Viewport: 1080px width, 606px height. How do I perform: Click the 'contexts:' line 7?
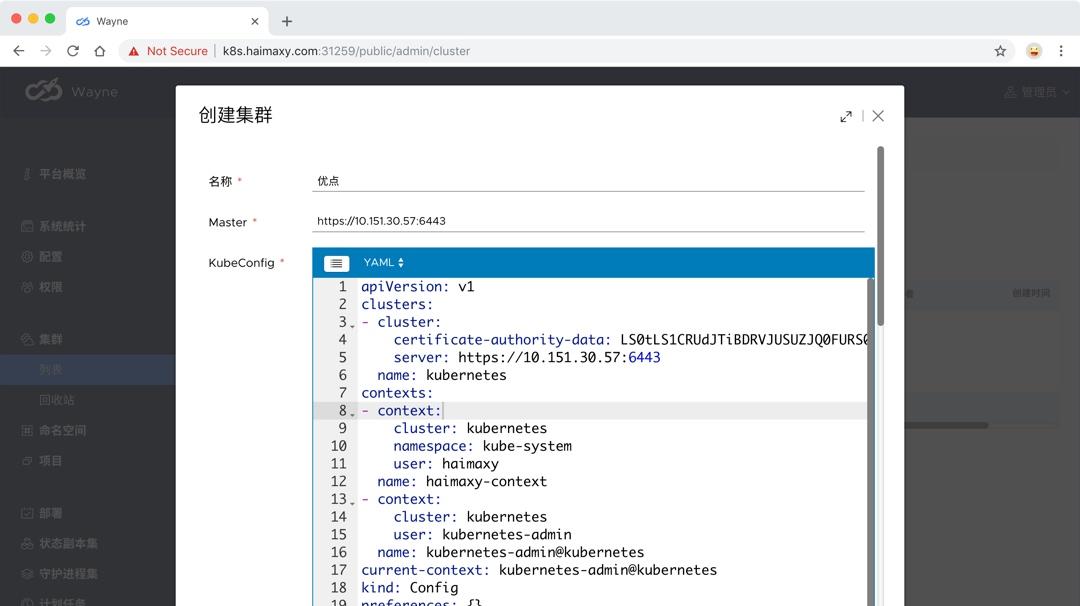397,393
